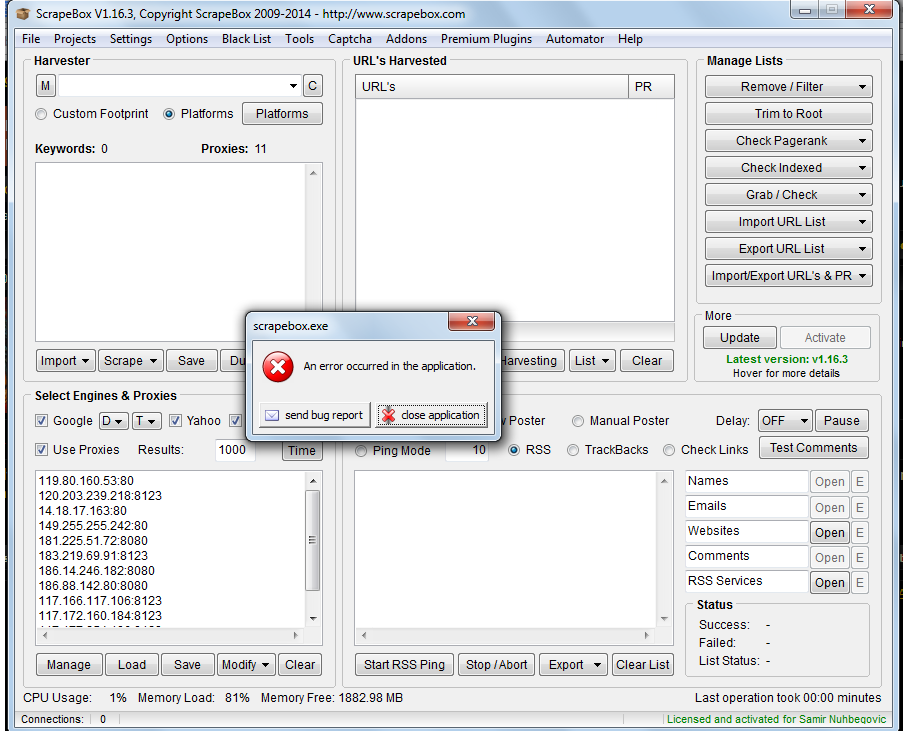The height and width of the screenshot is (731, 905).
Task: Click the Results input field showing 1000
Action: tap(235, 449)
